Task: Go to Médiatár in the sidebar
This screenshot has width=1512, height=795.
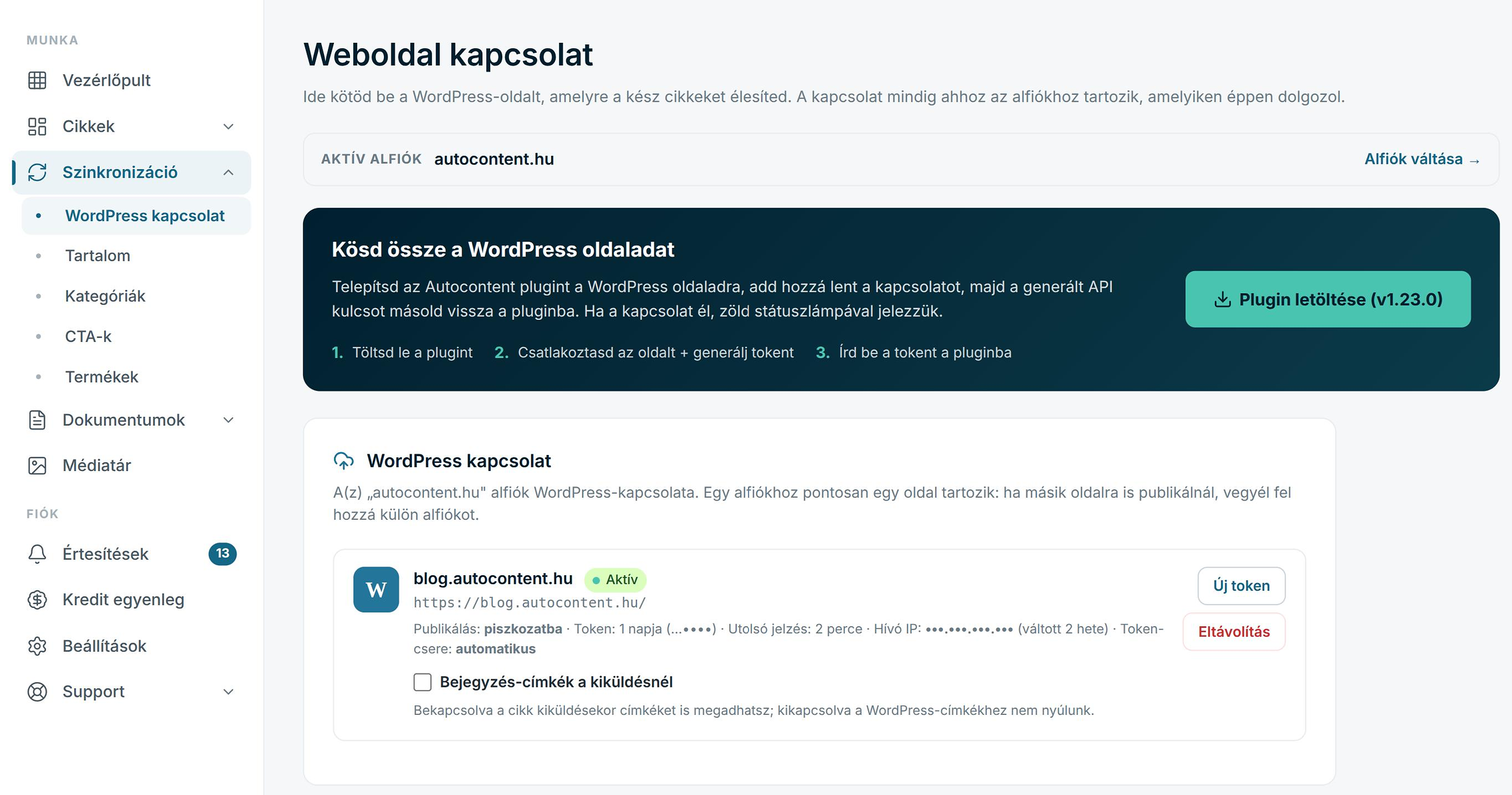Action: click(131, 466)
